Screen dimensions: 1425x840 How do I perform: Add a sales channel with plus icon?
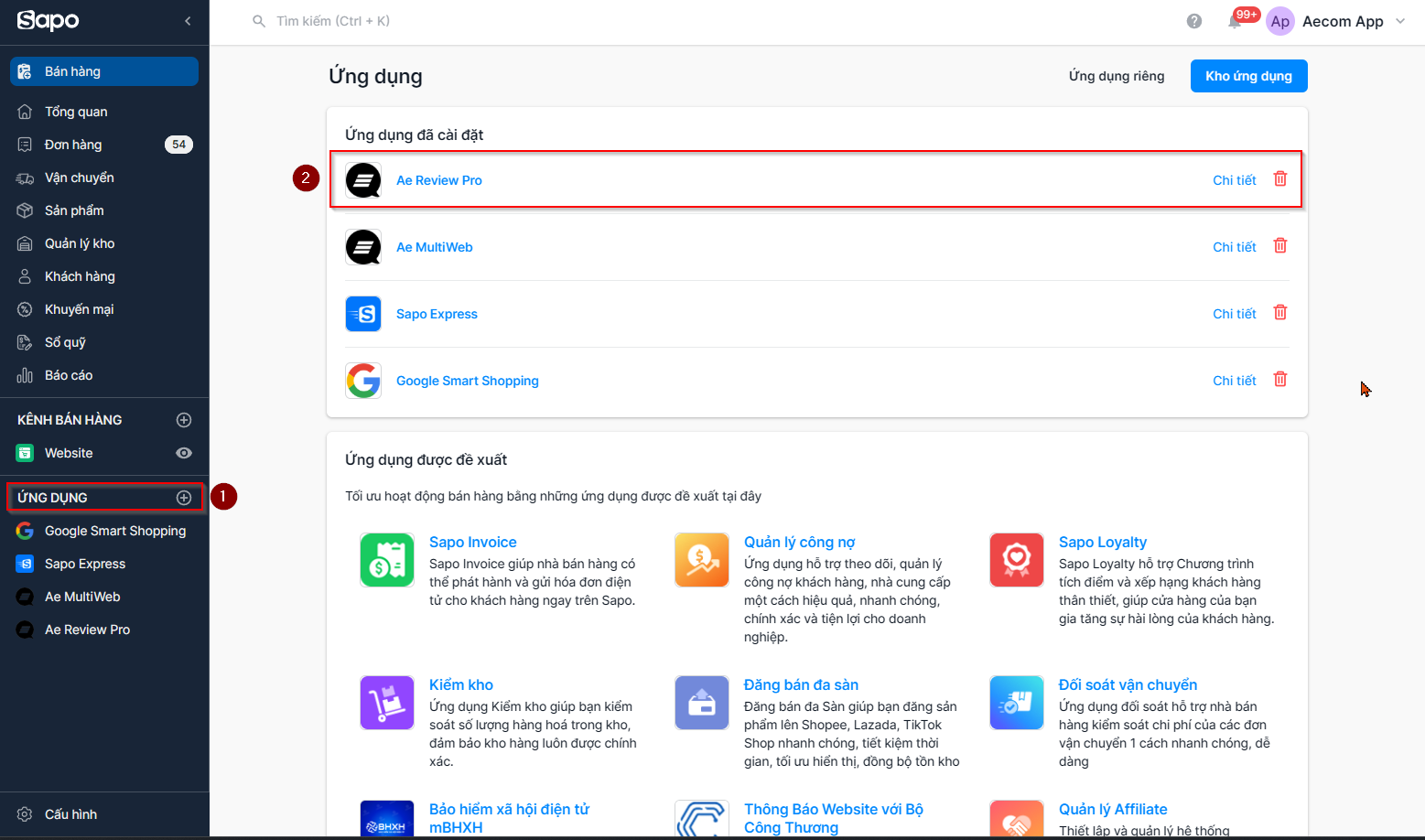pos(184,420)
